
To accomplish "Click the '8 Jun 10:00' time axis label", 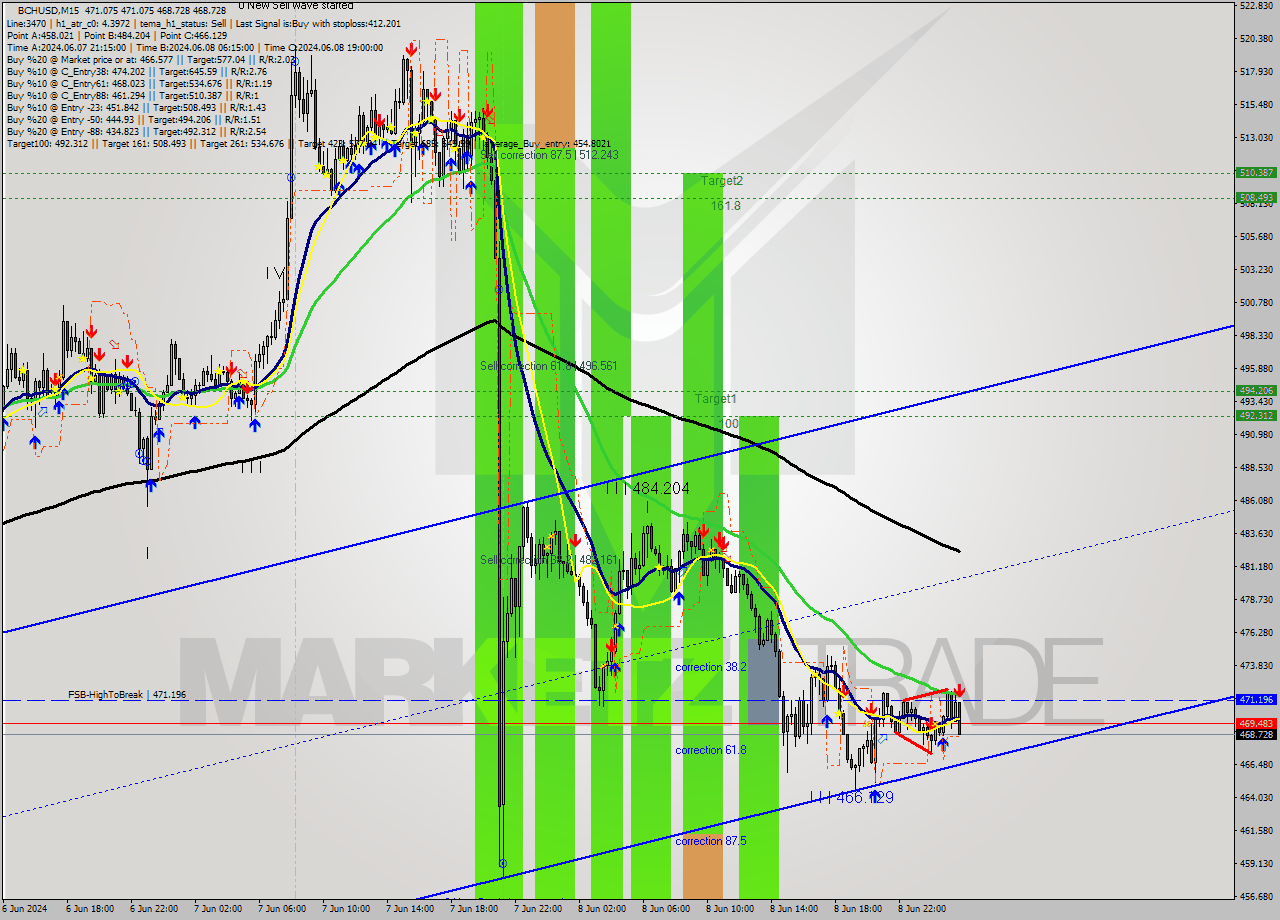I will pos(730,909).
